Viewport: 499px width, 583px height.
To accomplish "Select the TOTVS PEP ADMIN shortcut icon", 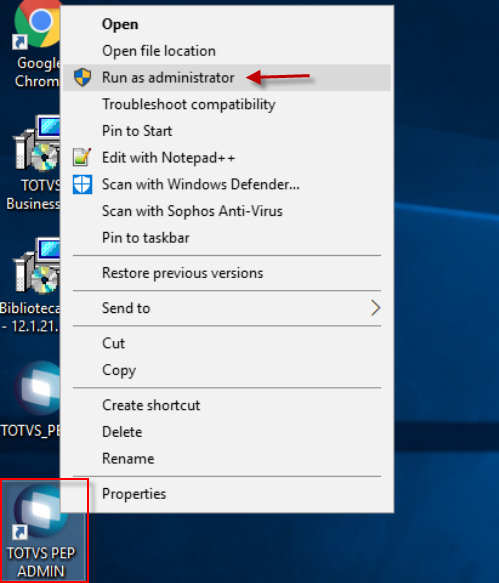I will tap(40, 512).
